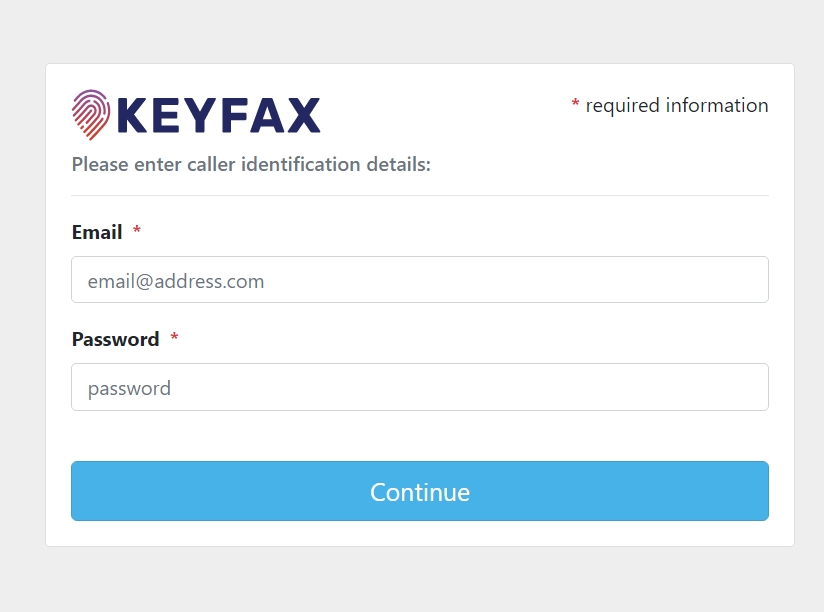The width and height of the screenshot is (824, 612).
Task: Click the 'Email' field label
Action: pyautogui.click(x=97, y=232)
